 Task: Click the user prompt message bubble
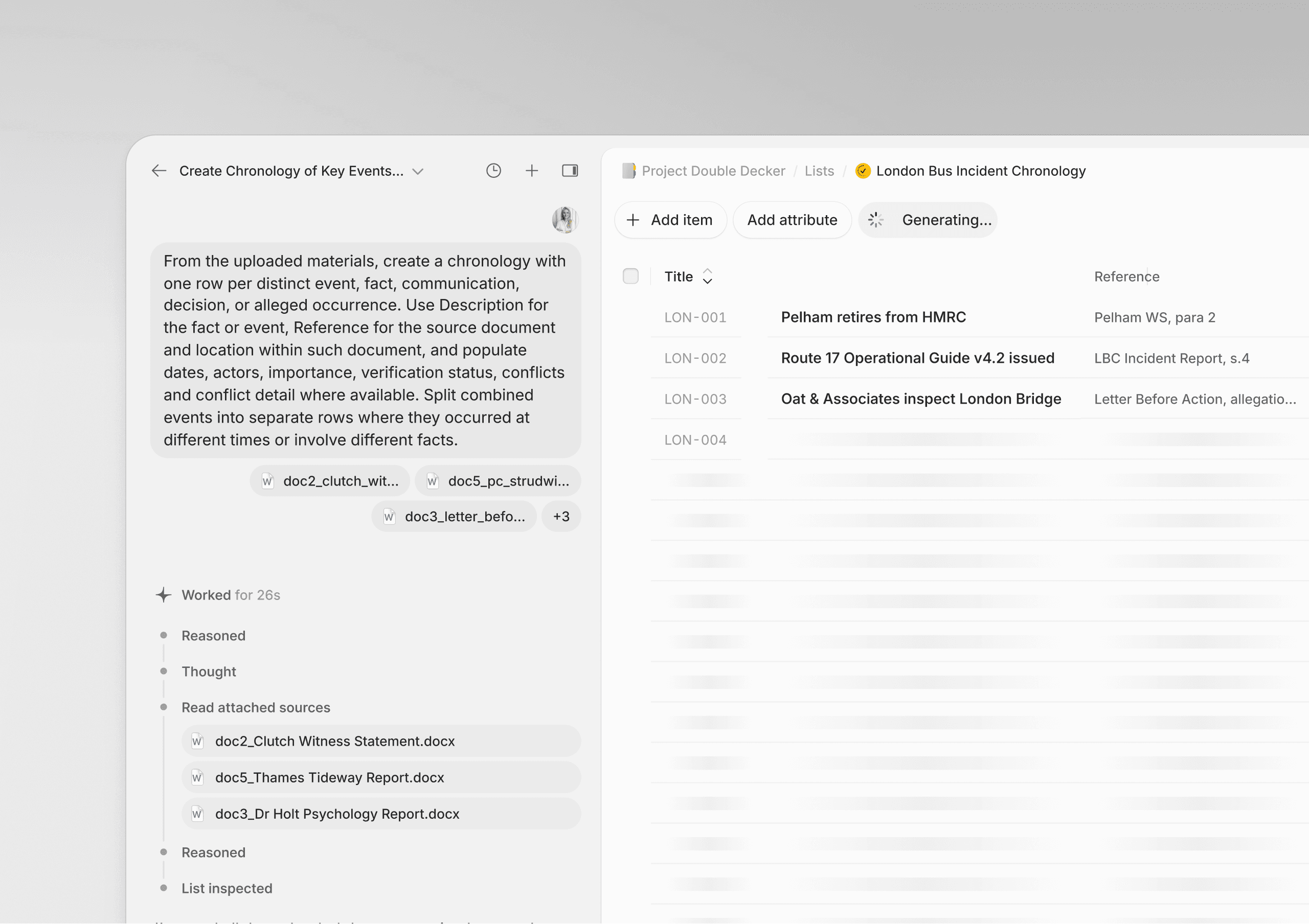pyautogui.click(x=366, y=351)
